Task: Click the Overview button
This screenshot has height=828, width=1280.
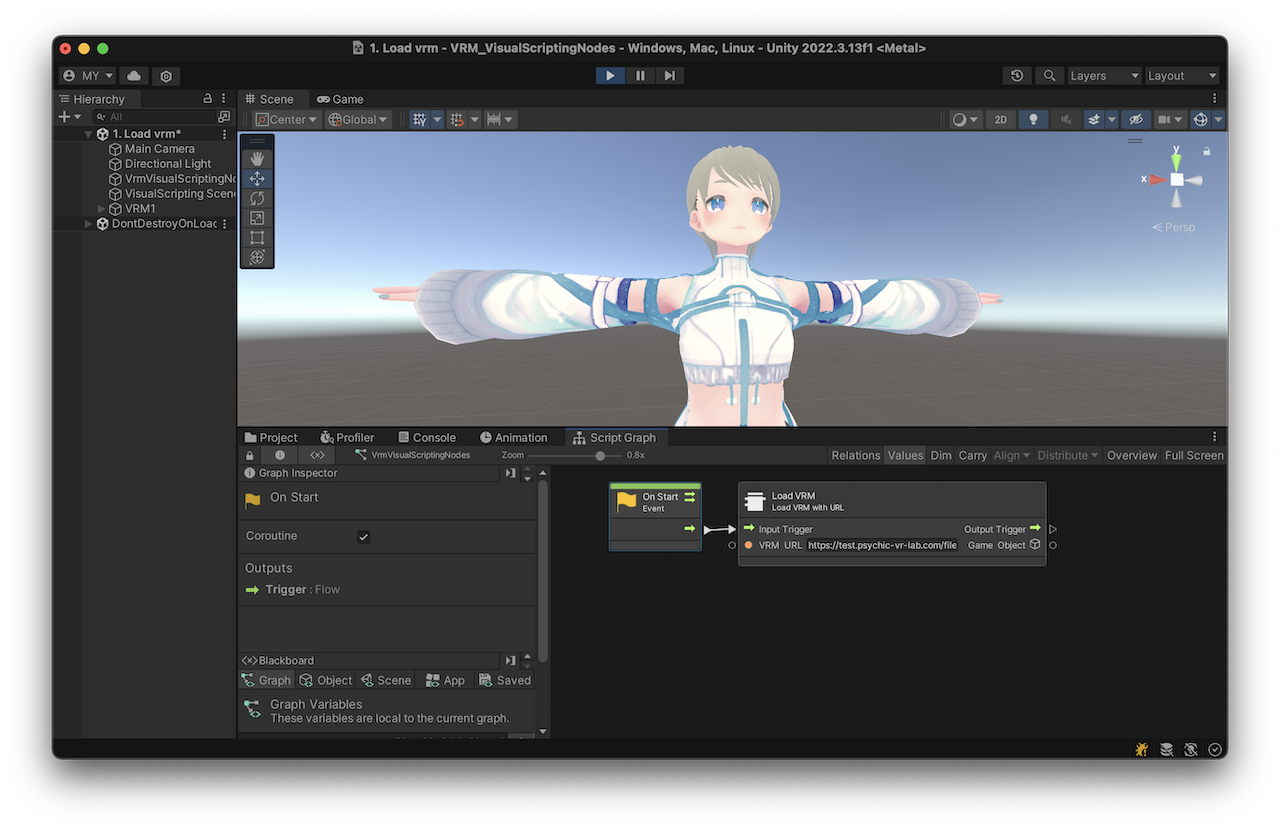Action: (1132, 455)
